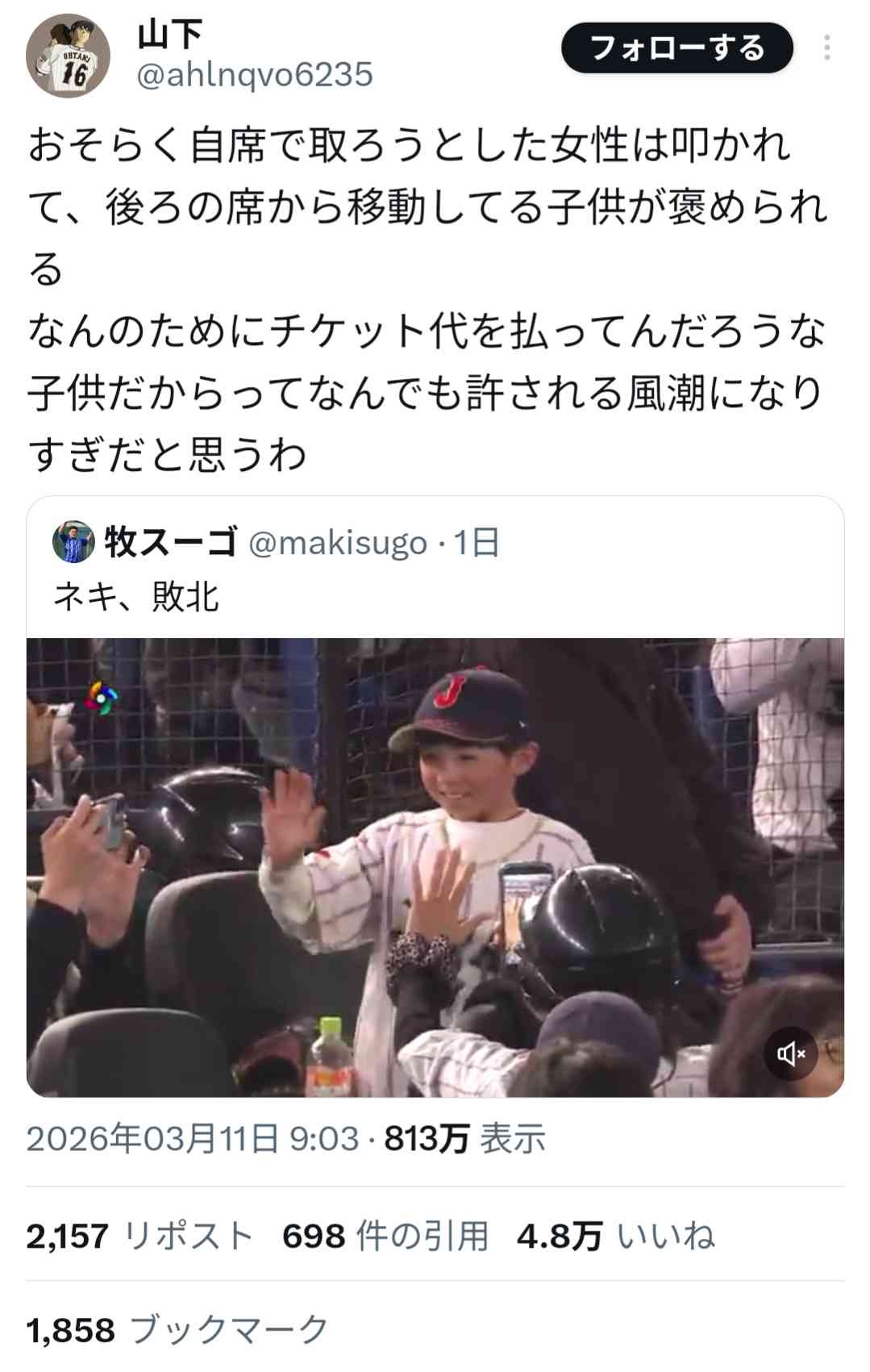Open the @makisugo handle in quoted post
The image size is (870, 1372).
tap(338, 543)
